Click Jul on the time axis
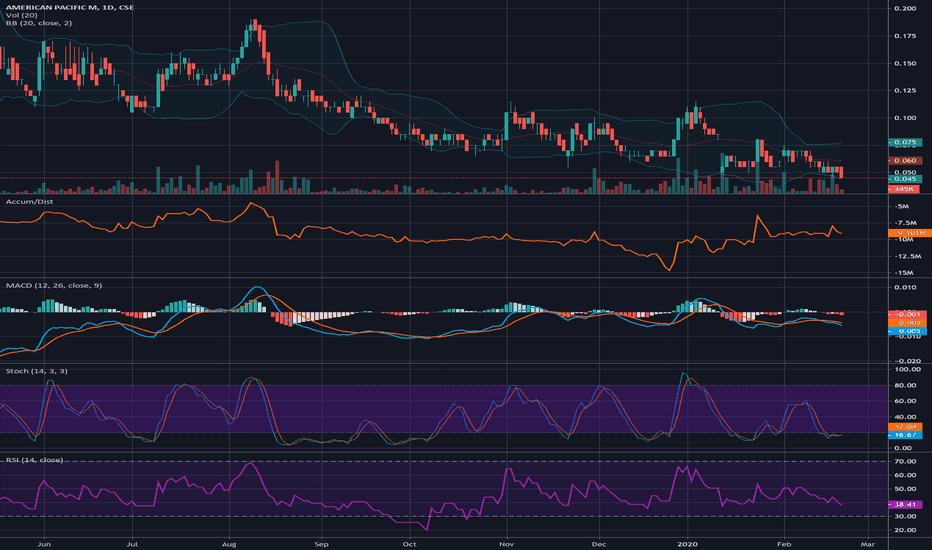Screen dimensions: 932x550 132,543
